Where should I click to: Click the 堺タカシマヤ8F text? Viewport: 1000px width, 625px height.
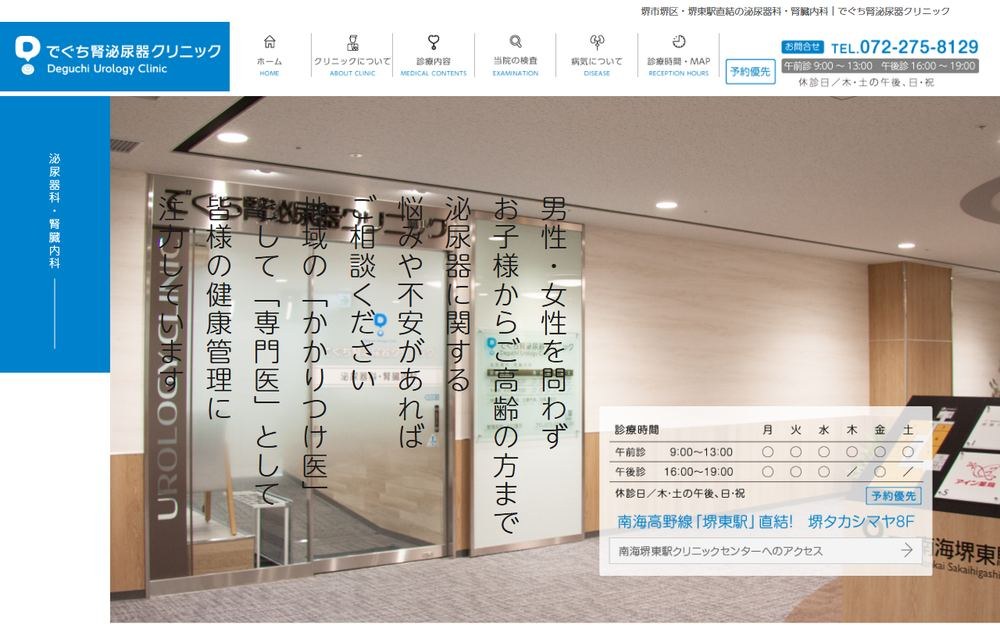[861, 522]
